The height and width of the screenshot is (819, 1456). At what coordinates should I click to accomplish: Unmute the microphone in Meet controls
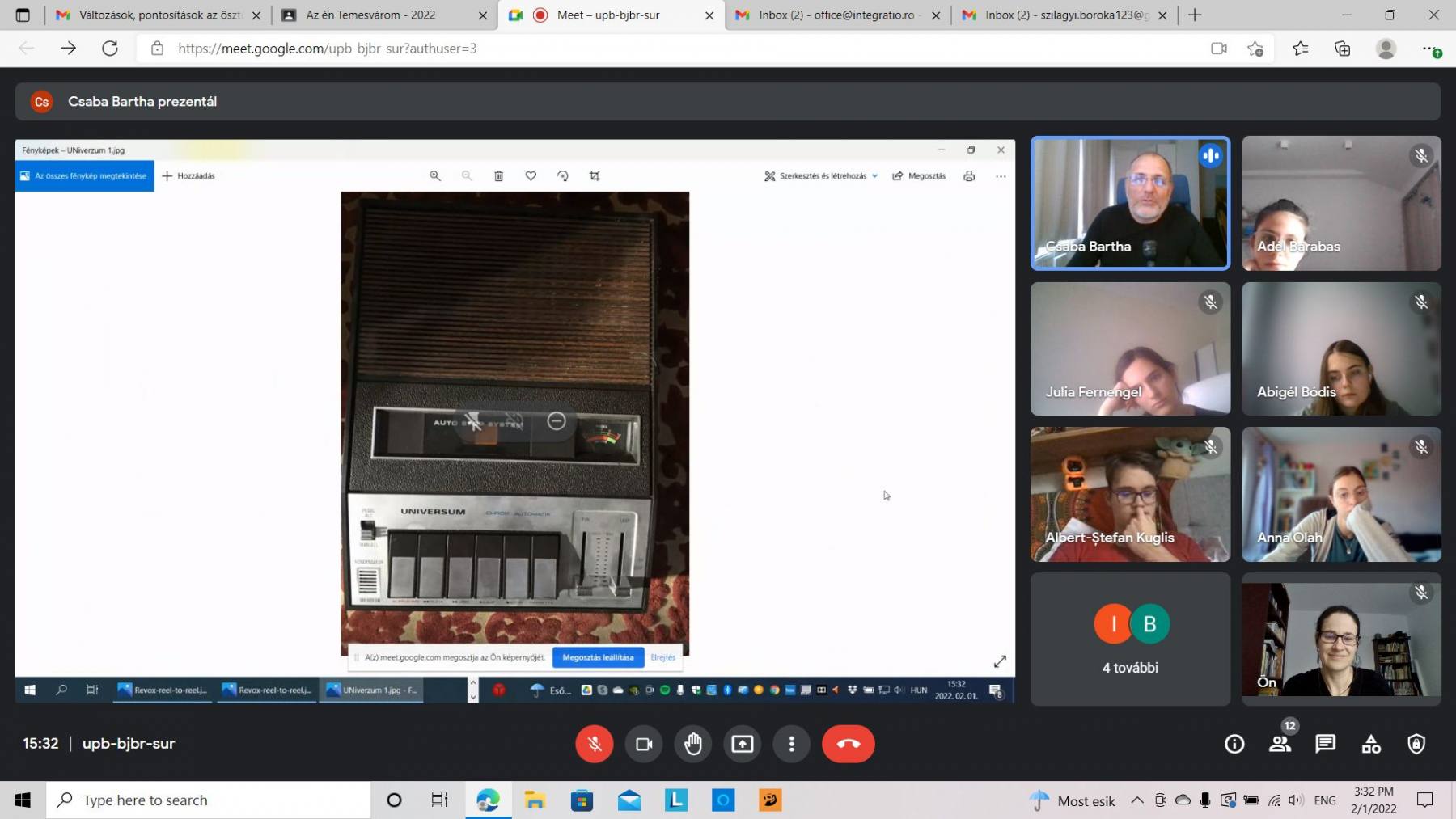coord(595,744)
